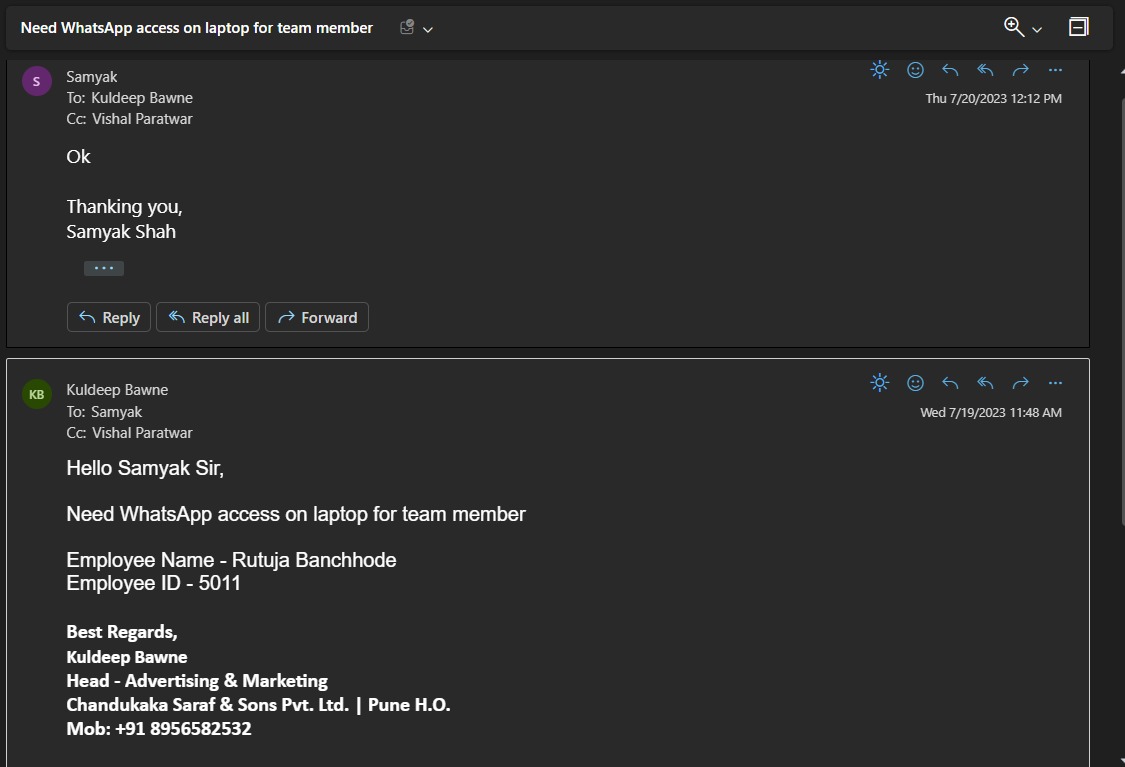Click reply all icon on Kuldeep's message header
The width and height of the screenshot is (1125, 767).
click(985, 382)
